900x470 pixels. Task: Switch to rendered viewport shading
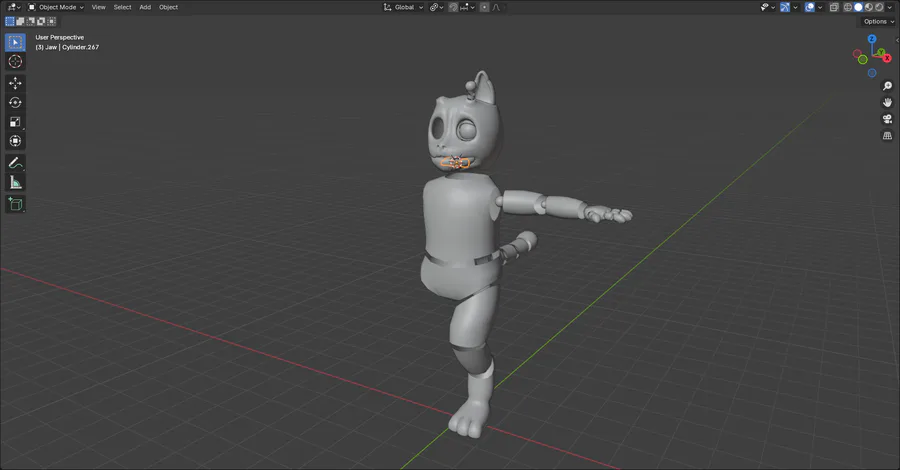879,7
